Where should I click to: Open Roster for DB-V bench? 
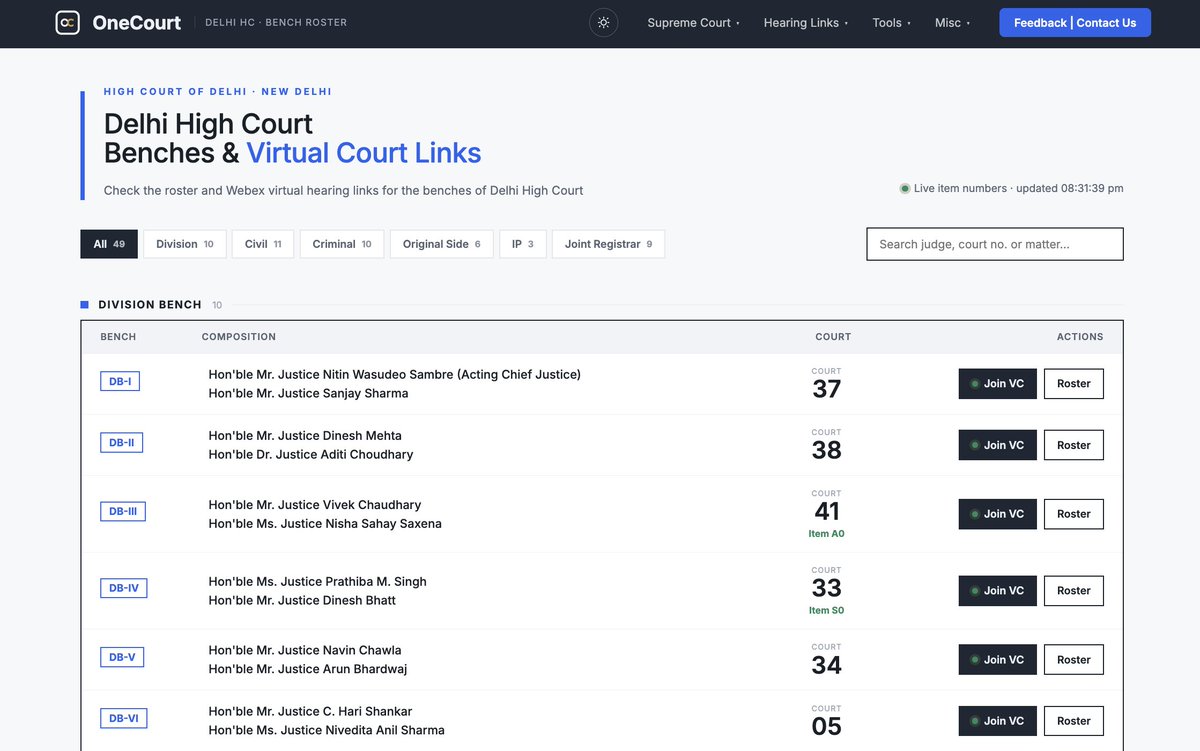[1074, 660]
